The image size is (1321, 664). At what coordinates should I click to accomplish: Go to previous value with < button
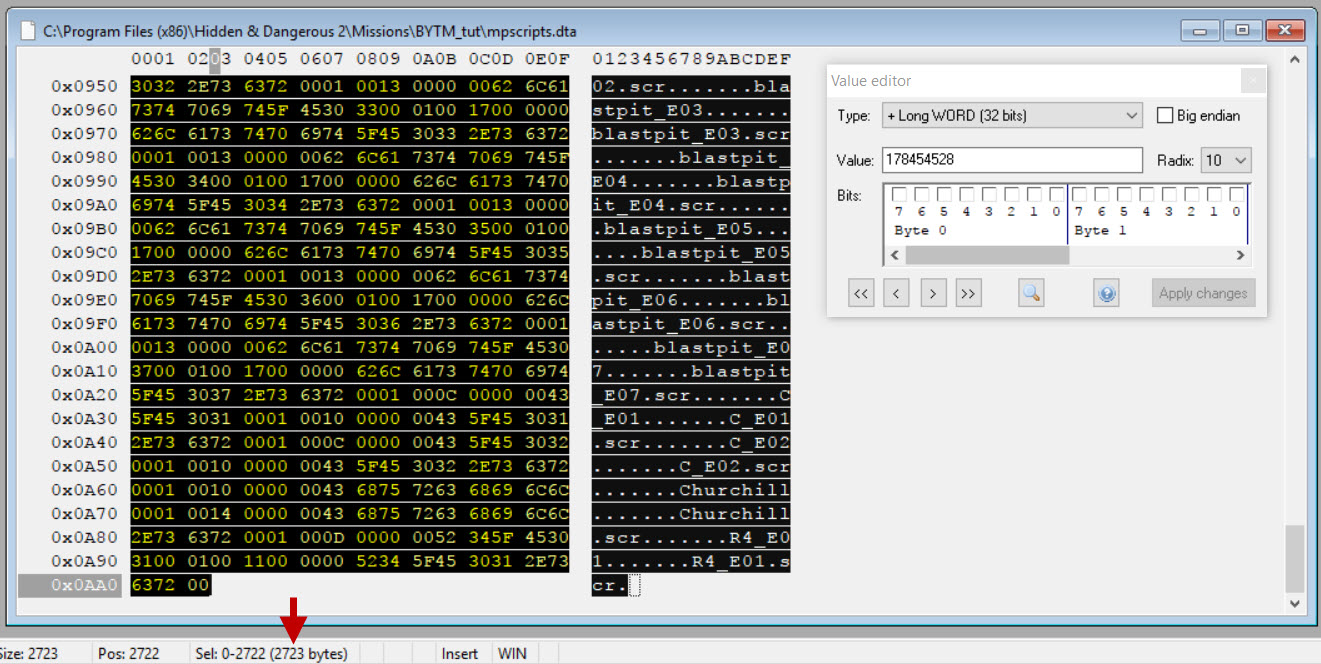coord(897,293)
